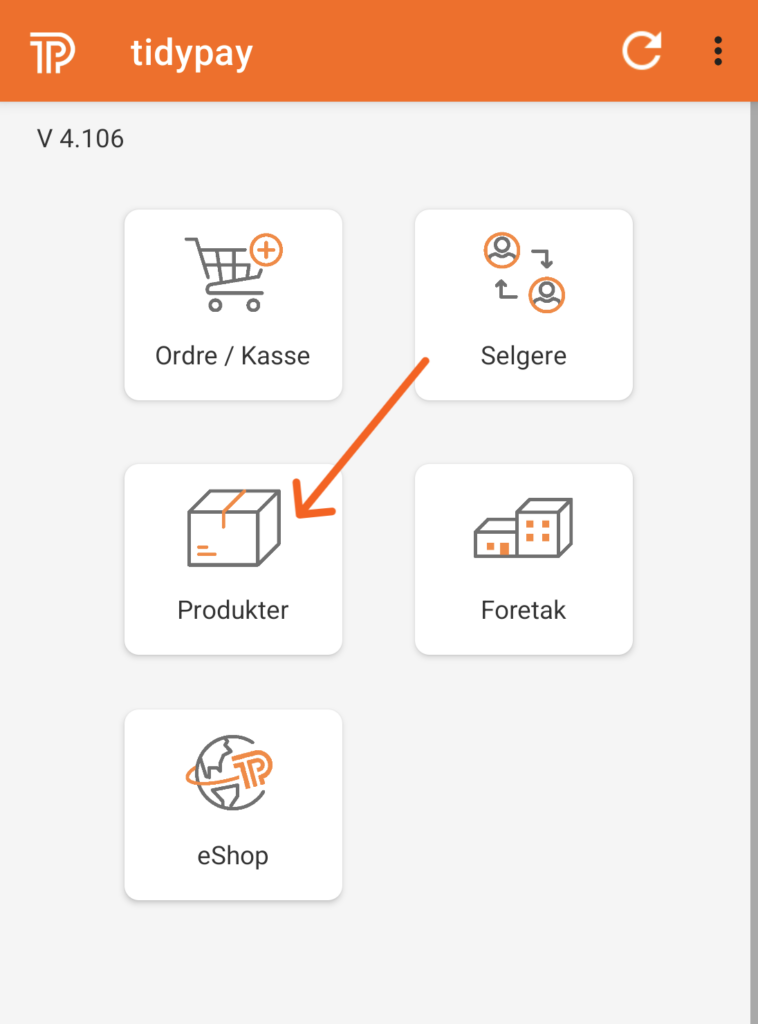
Task: Click the orange plus badge on the cart
Action: pos(266,250)
